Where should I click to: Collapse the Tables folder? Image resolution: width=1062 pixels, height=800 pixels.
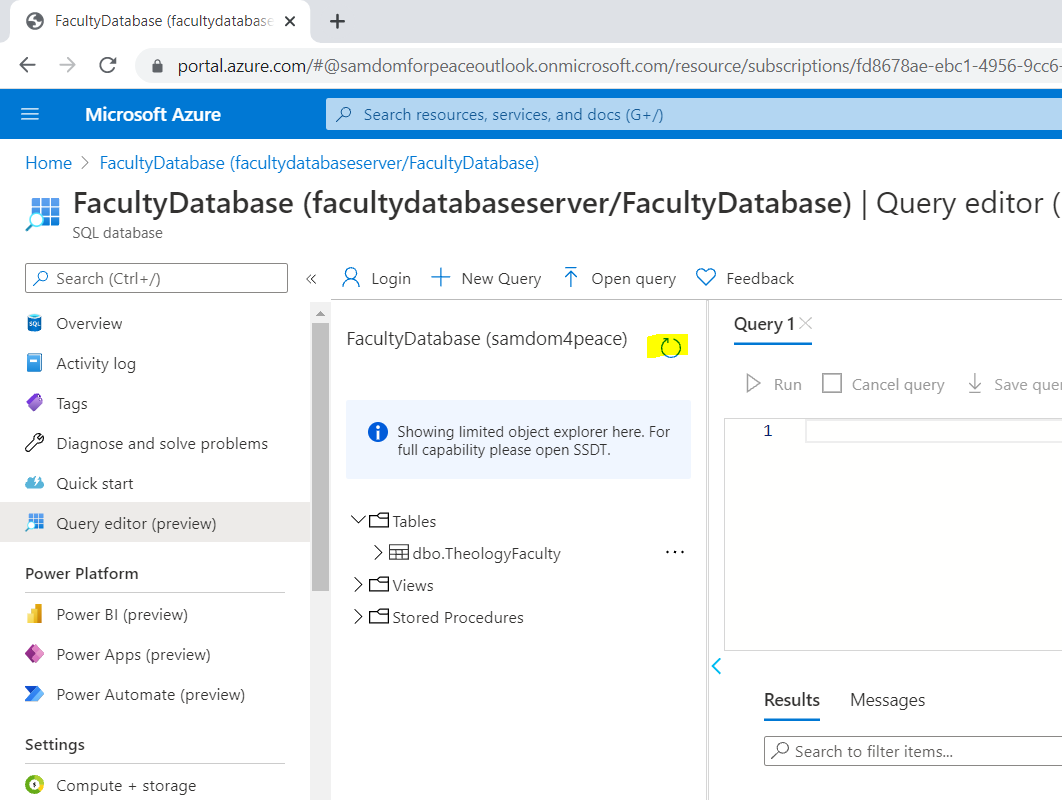click(x=358, y=520)
